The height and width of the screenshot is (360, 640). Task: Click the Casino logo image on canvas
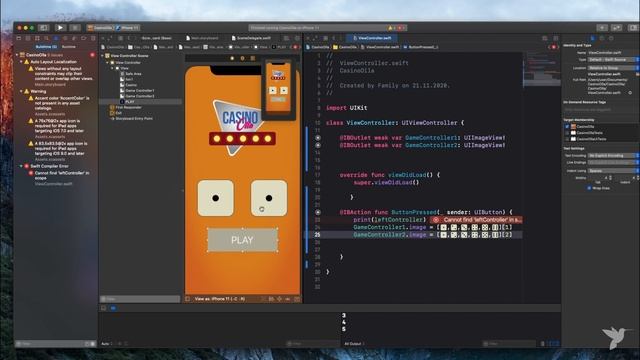click(242, 127)
